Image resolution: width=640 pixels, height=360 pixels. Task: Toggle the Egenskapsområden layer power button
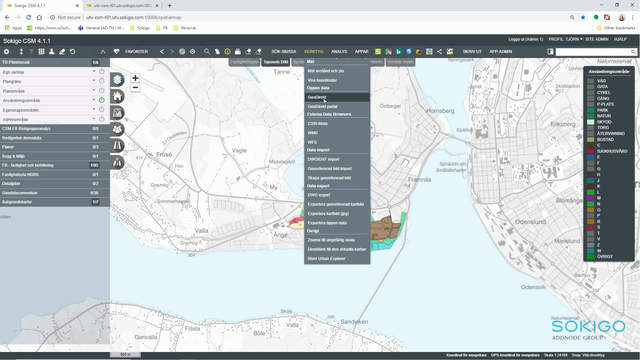(x=102, y=109)
